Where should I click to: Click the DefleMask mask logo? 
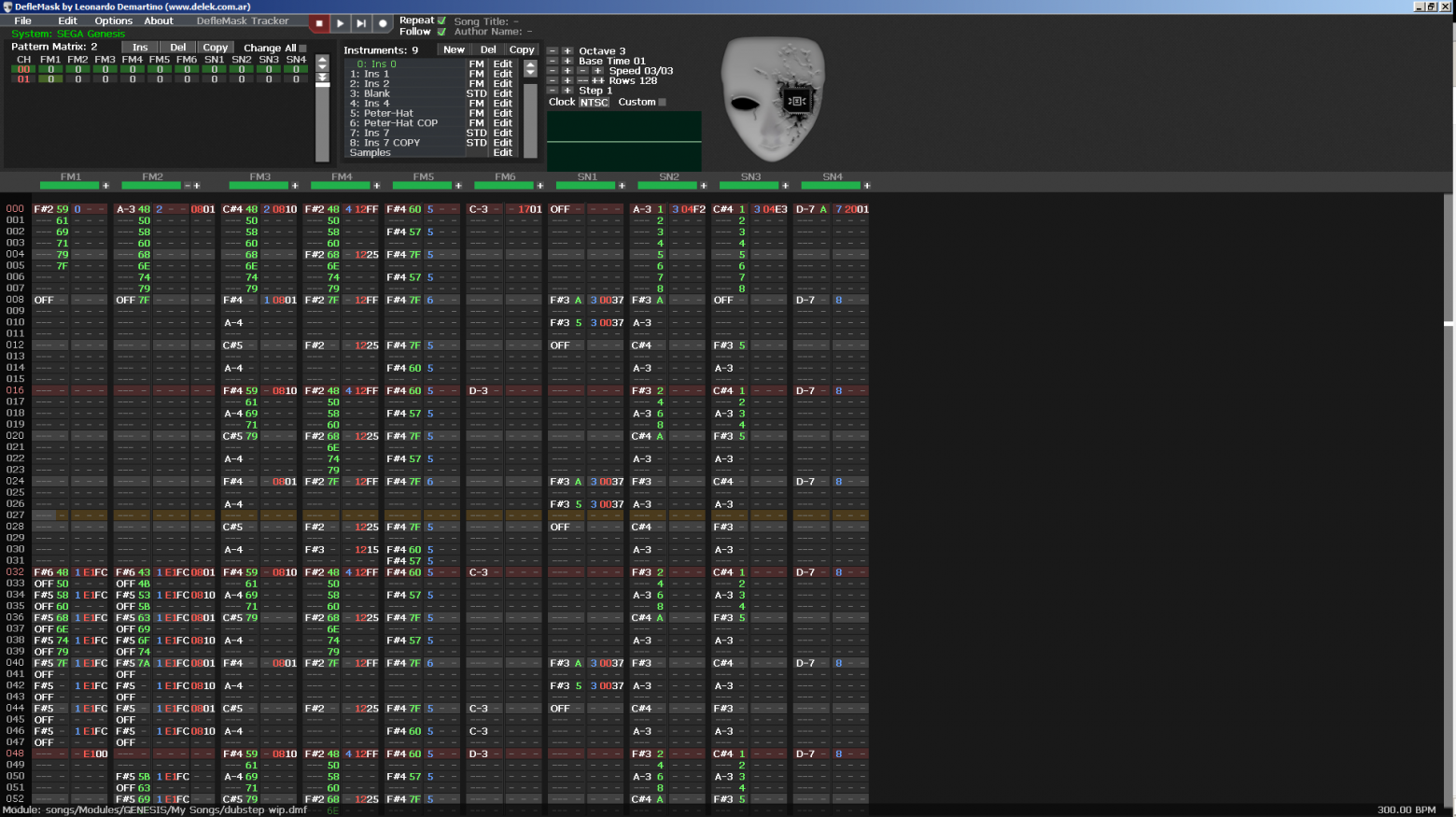coord(773,98)
